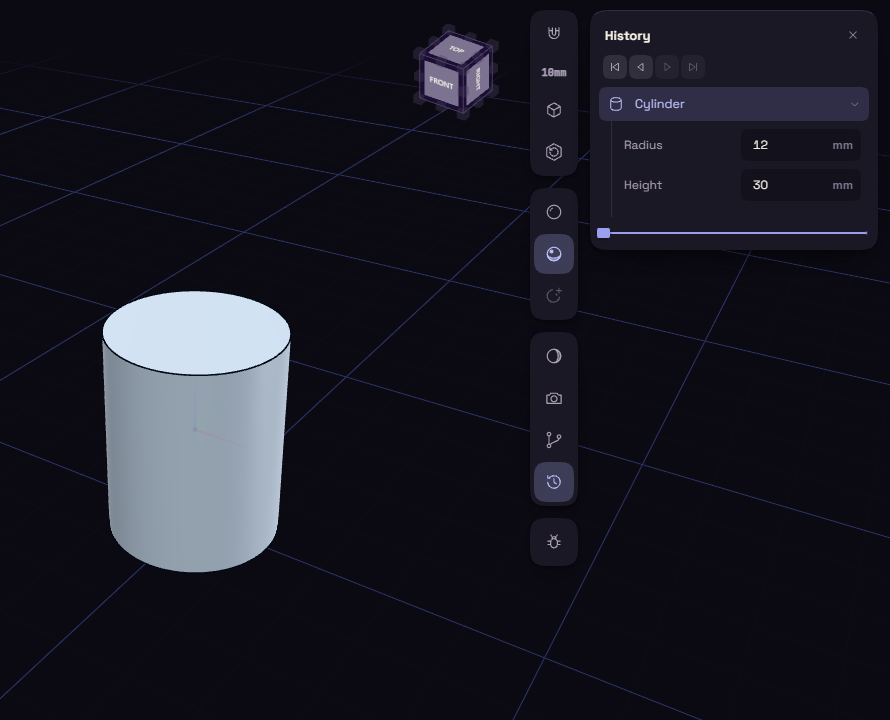Click the history timeline slider handle
Screen dimensions: 890x720
tap(603, 233)
